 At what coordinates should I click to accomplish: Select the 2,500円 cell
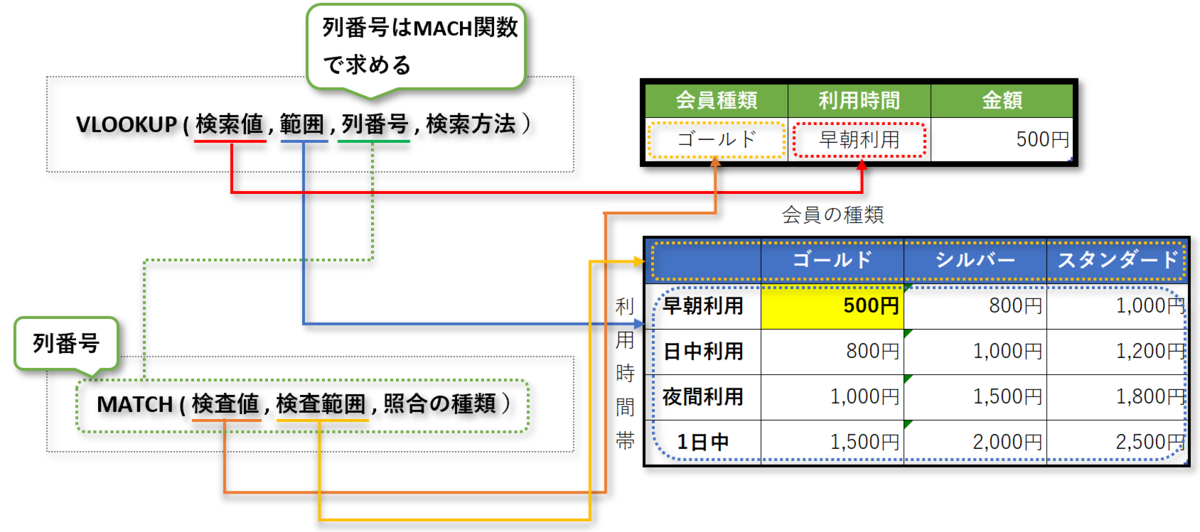pyautogui.click(x=1118, y=442)
